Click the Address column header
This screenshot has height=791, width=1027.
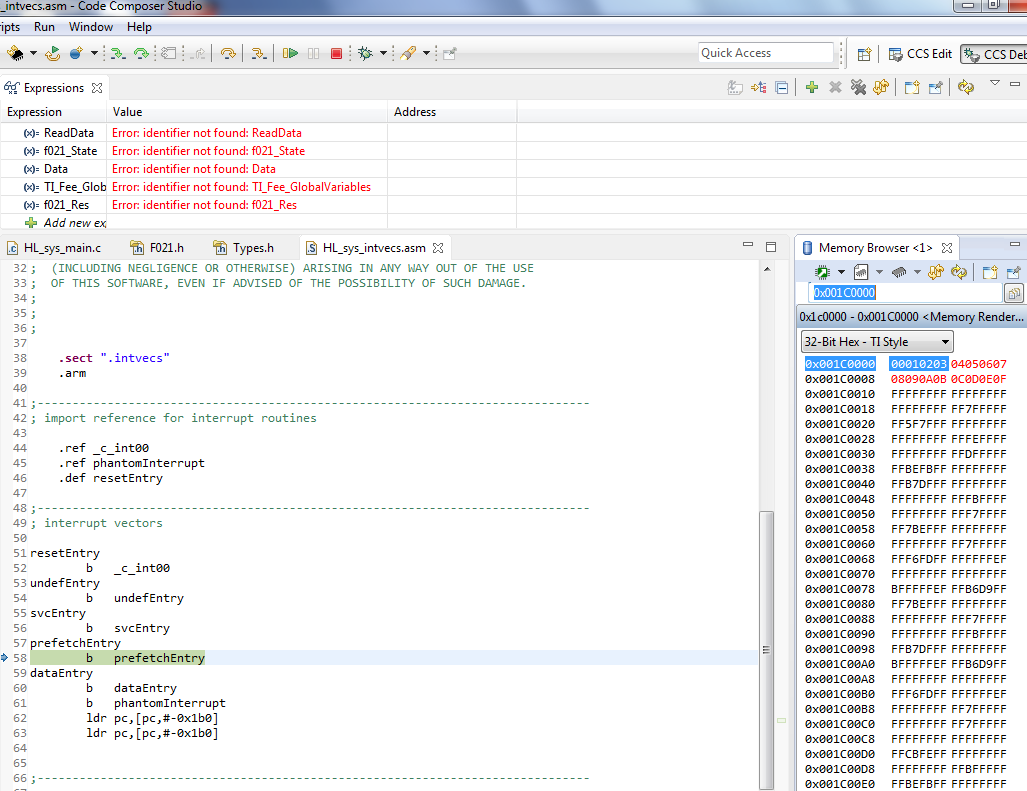click(452, 112)
